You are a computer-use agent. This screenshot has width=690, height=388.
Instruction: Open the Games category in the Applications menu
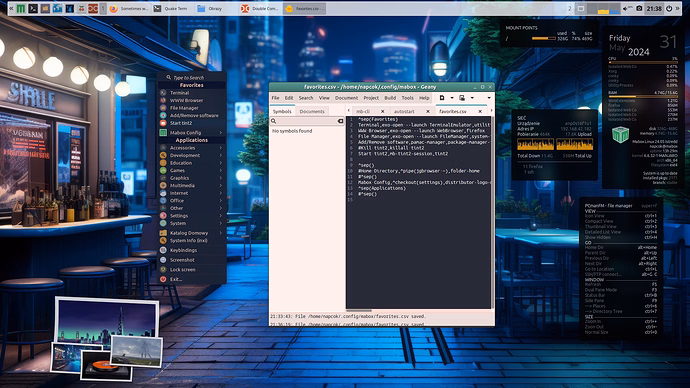coord(192,170)
